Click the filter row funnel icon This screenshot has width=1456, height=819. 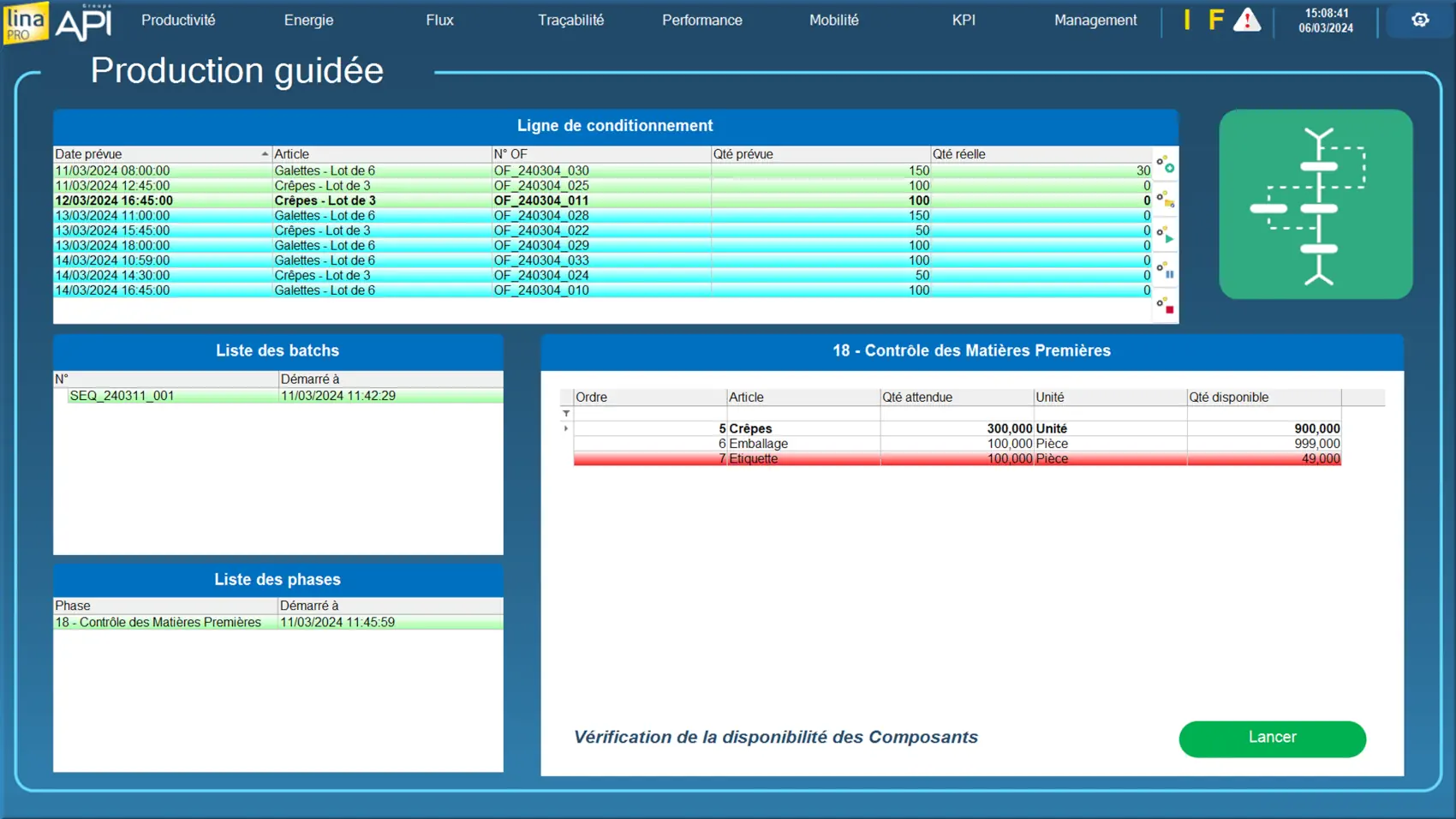(x=566, y=414)
